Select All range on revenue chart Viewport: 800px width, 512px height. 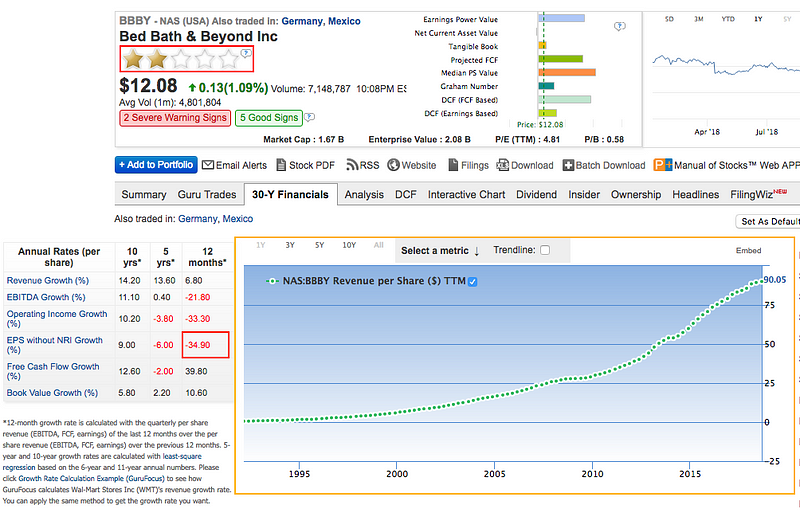(x=378, y=245)
